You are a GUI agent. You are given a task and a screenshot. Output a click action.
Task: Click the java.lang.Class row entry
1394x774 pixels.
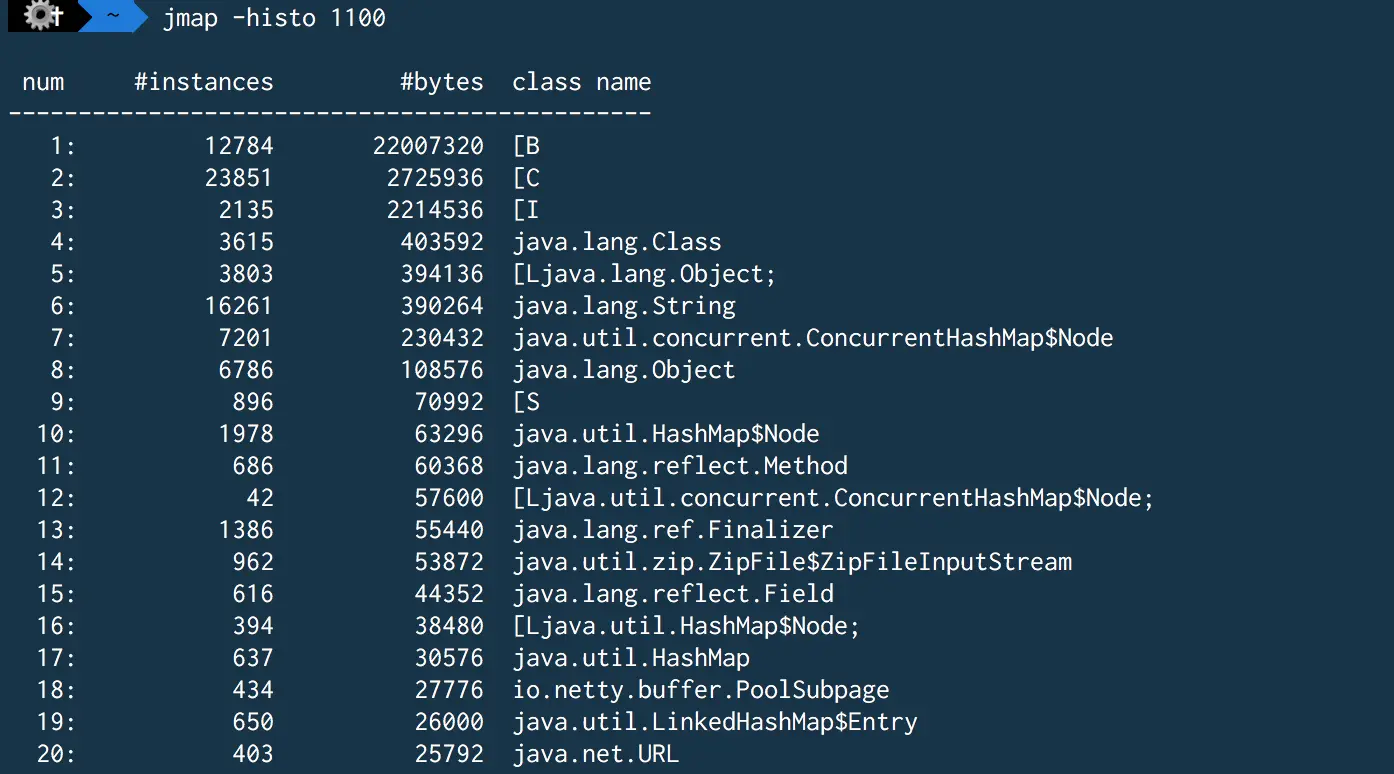click(616, 242)
